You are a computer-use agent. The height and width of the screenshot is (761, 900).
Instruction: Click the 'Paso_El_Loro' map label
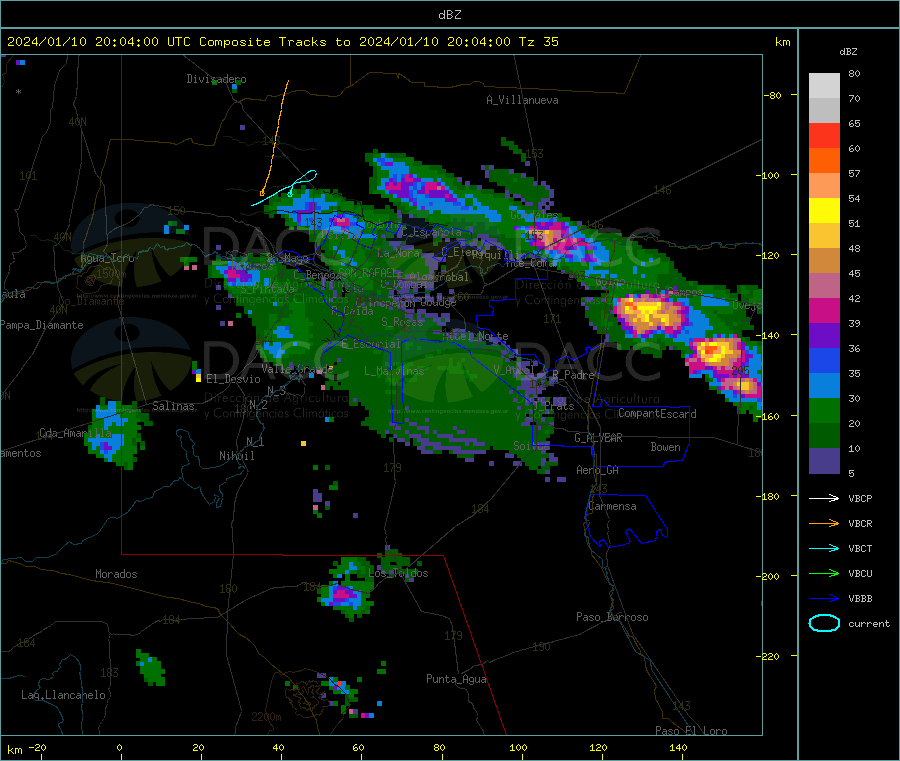(x=691, y=731)
